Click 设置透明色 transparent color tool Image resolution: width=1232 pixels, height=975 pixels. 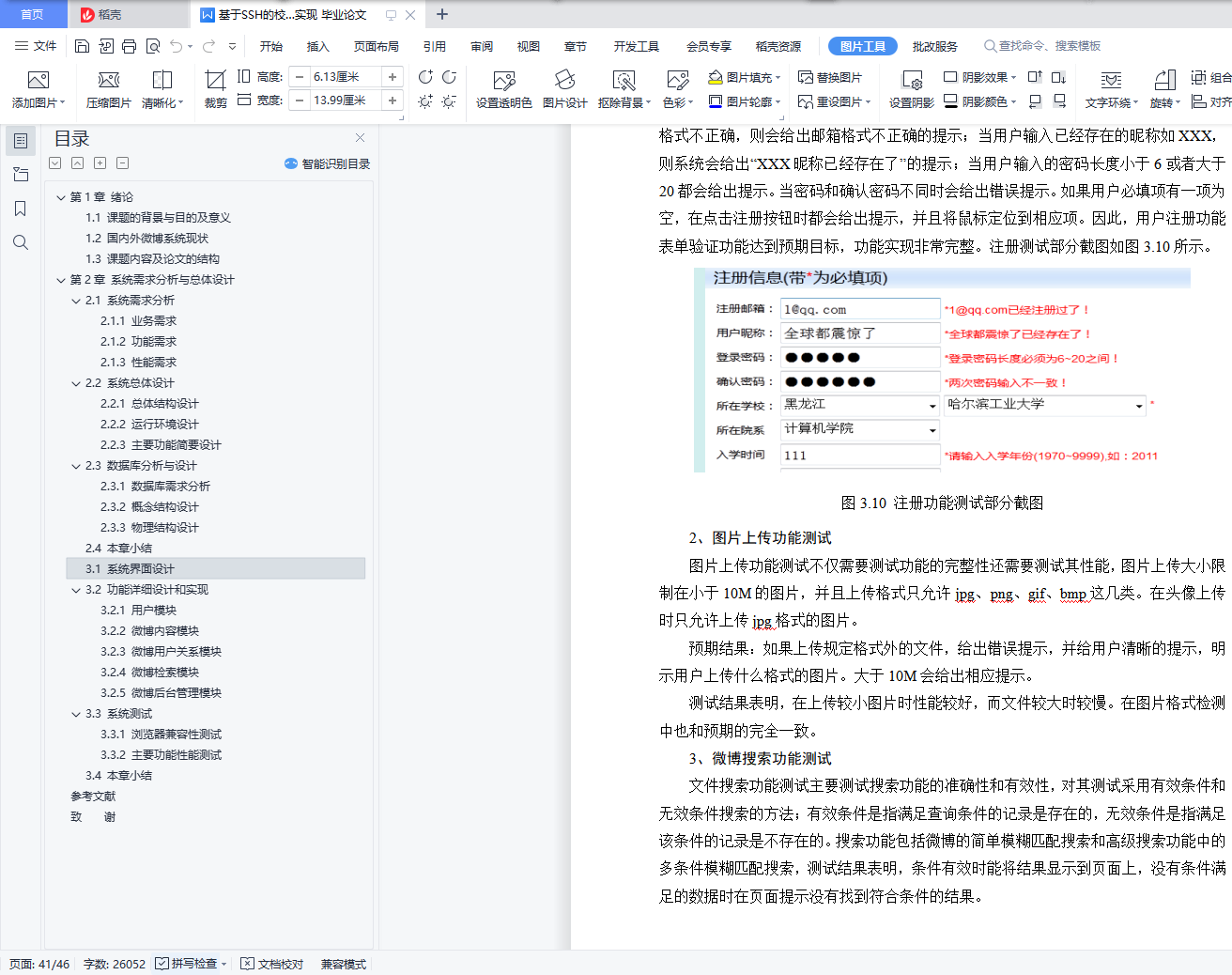point(504,90)
